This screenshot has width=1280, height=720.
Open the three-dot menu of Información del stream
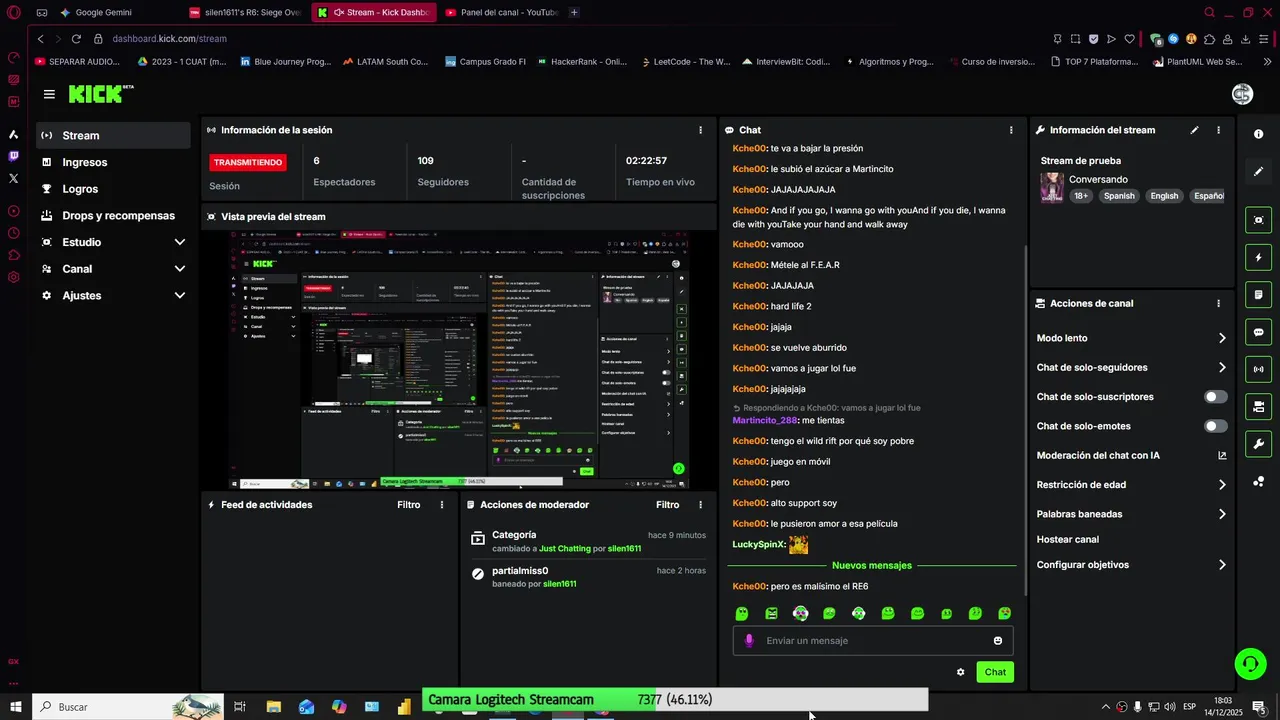1218,130
